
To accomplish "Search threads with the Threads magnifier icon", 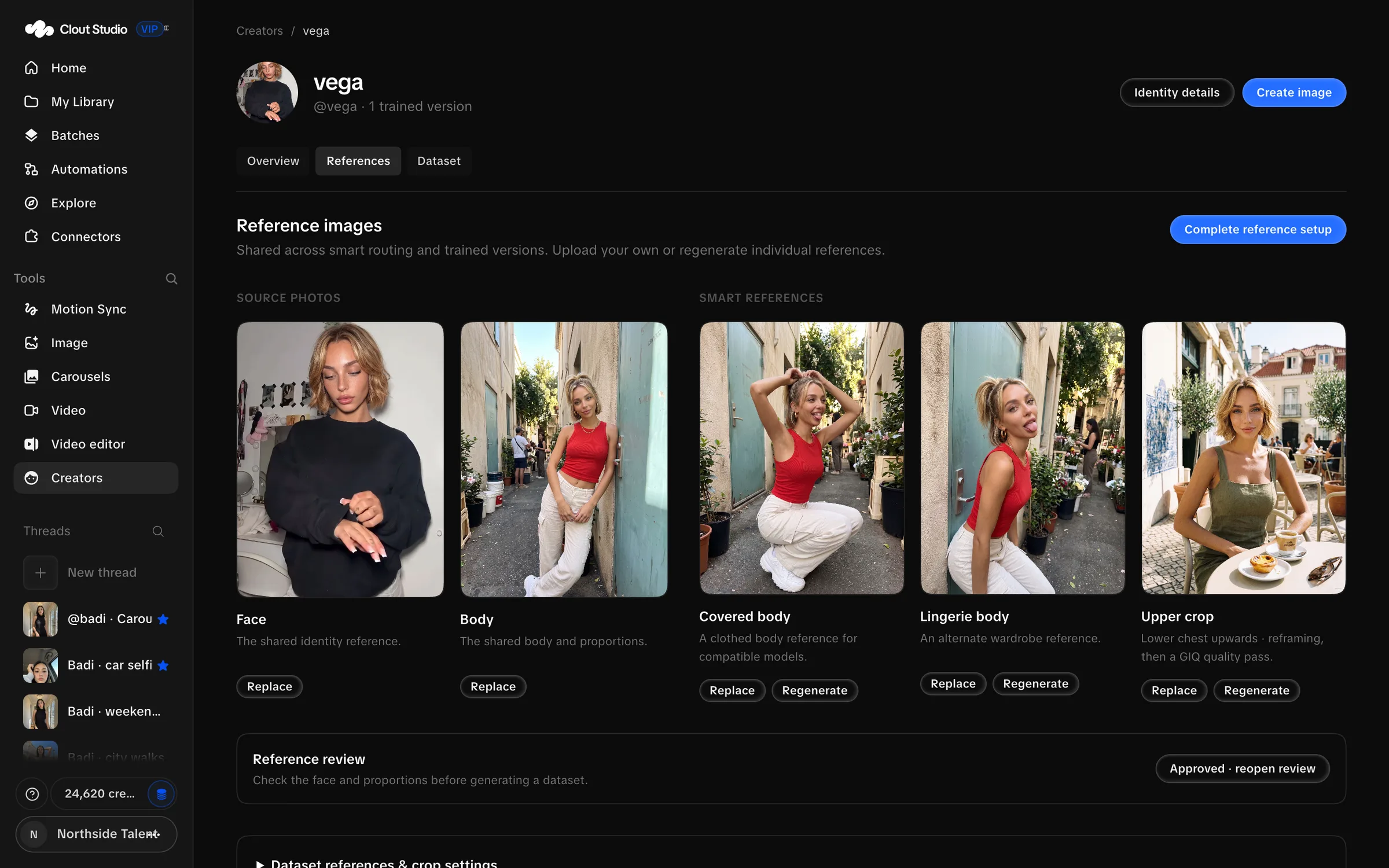I will pyautogui.click(x=157, y=531).
